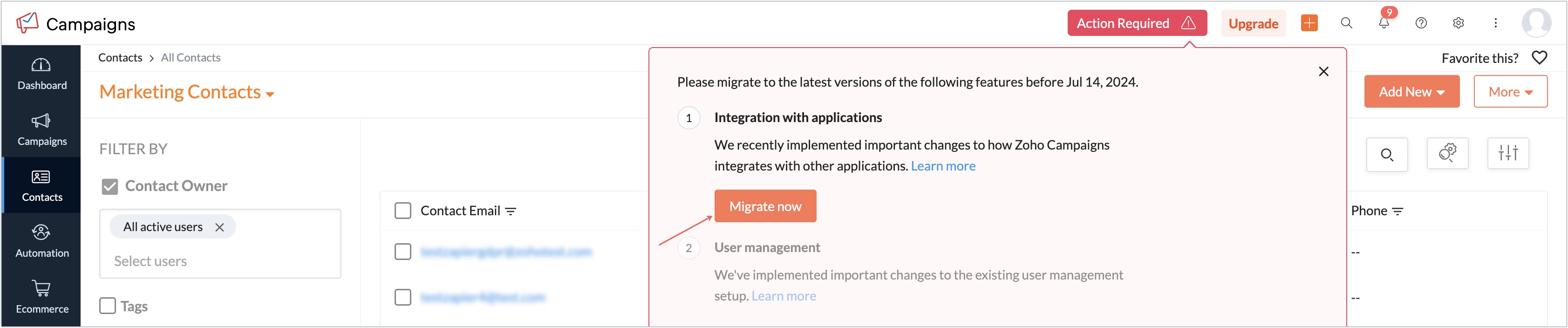Enable the Tags filter checkbox
1568x328 pixels.
pyautogui.click(x=108, y=306)
